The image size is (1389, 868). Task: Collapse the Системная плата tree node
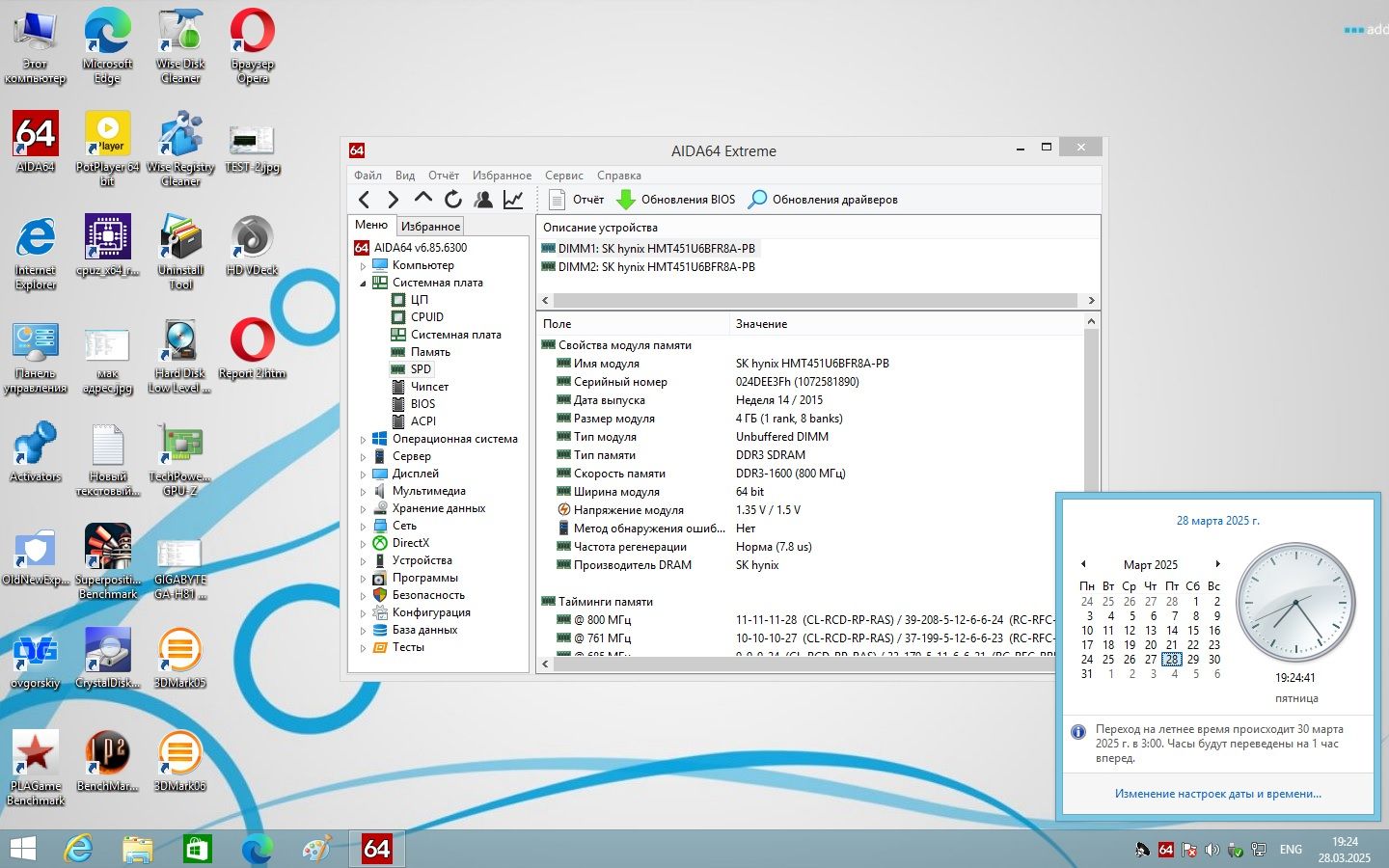(x=364, y=284)
